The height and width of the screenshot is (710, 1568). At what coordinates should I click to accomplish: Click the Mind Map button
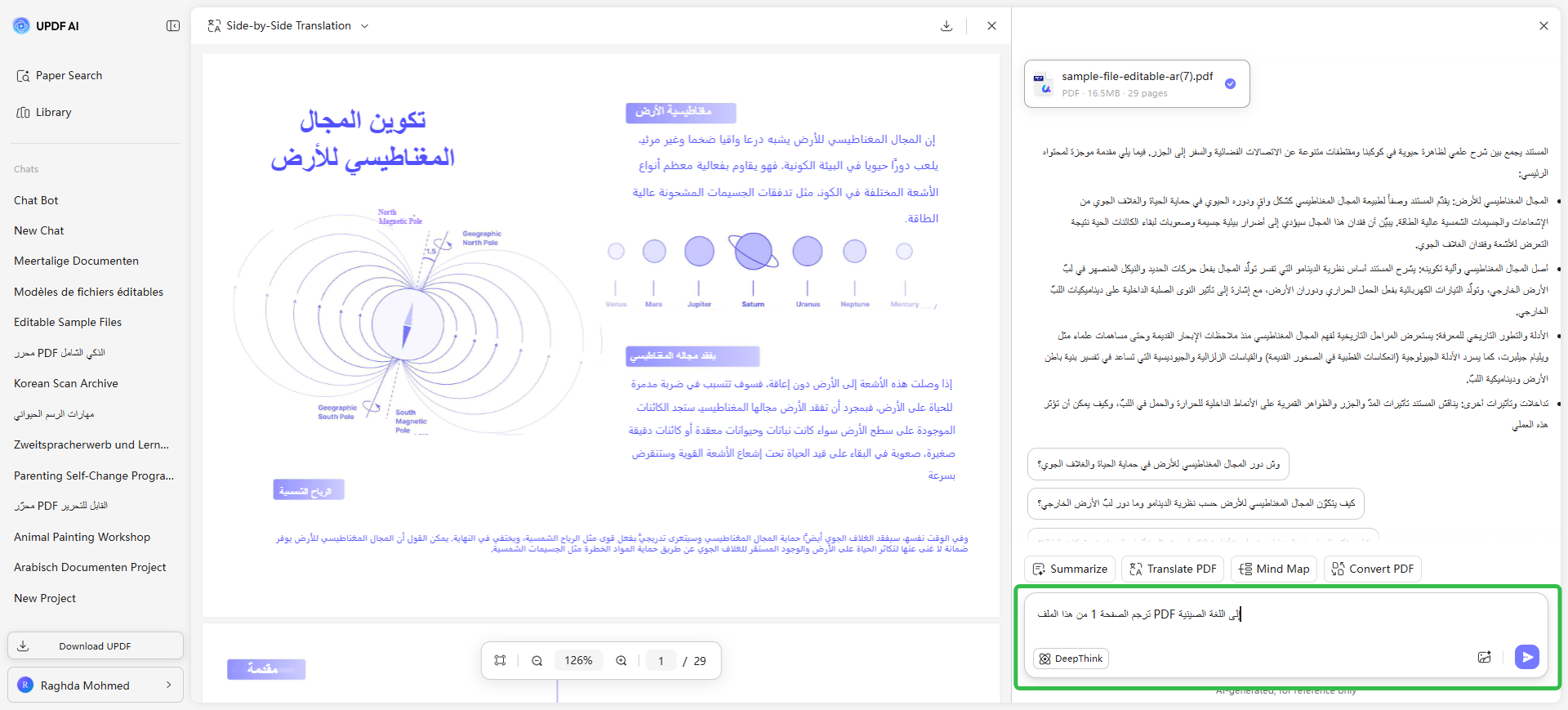click(1274, 569)
